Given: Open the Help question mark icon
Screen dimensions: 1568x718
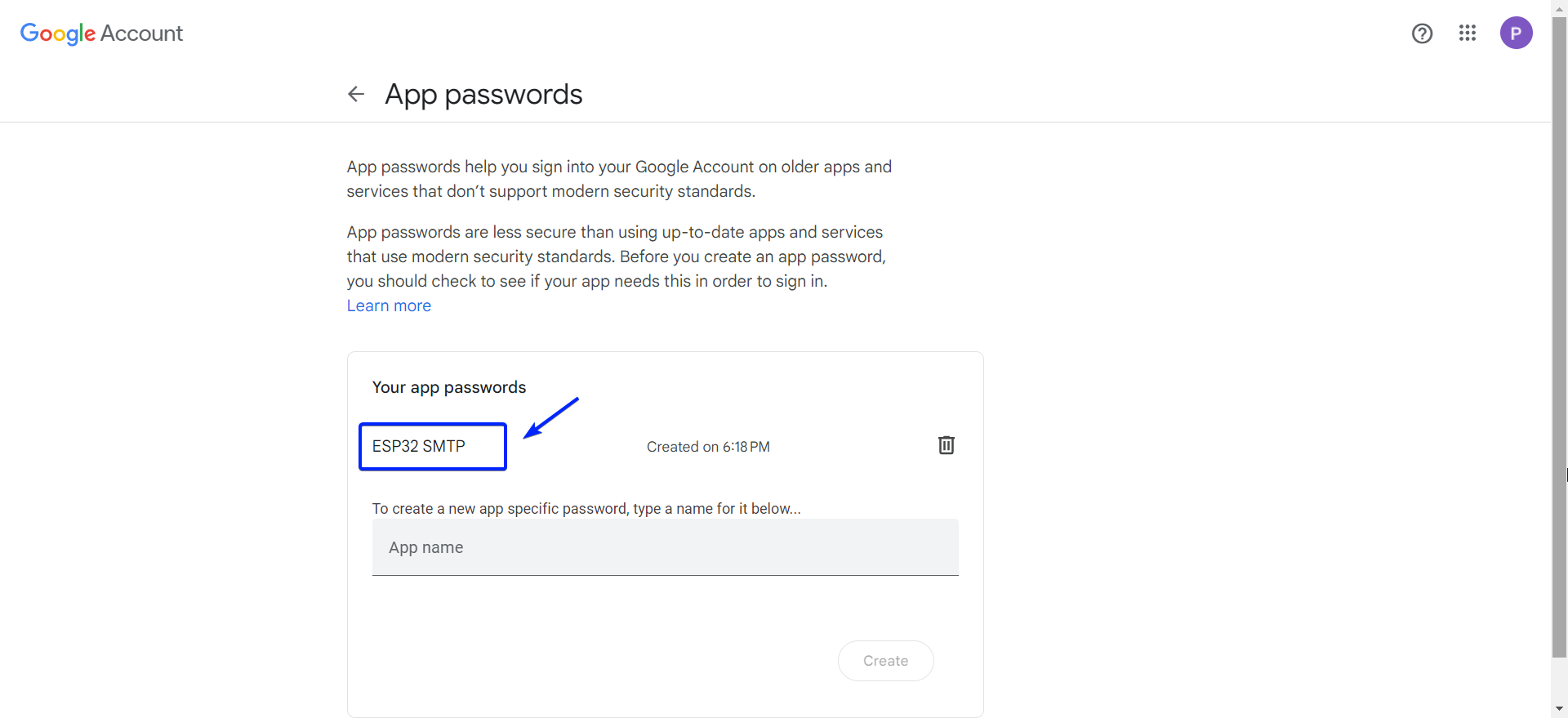Looking at the screenshot, I should click(x=1422, y=33).
